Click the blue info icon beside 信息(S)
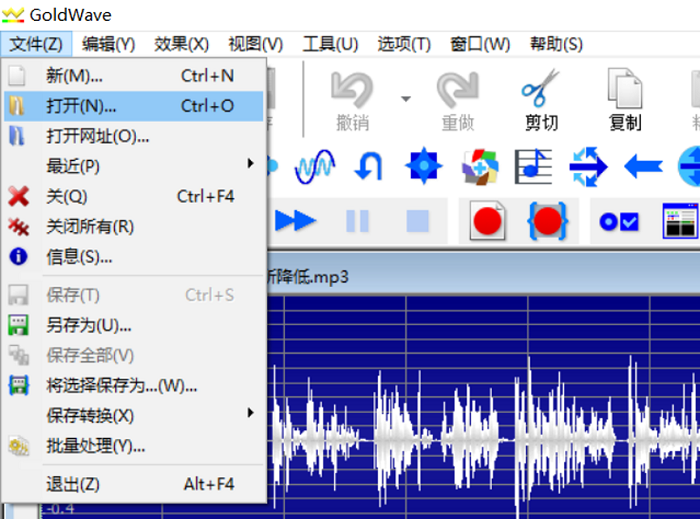700x519 pixels. tap(18, 257)
